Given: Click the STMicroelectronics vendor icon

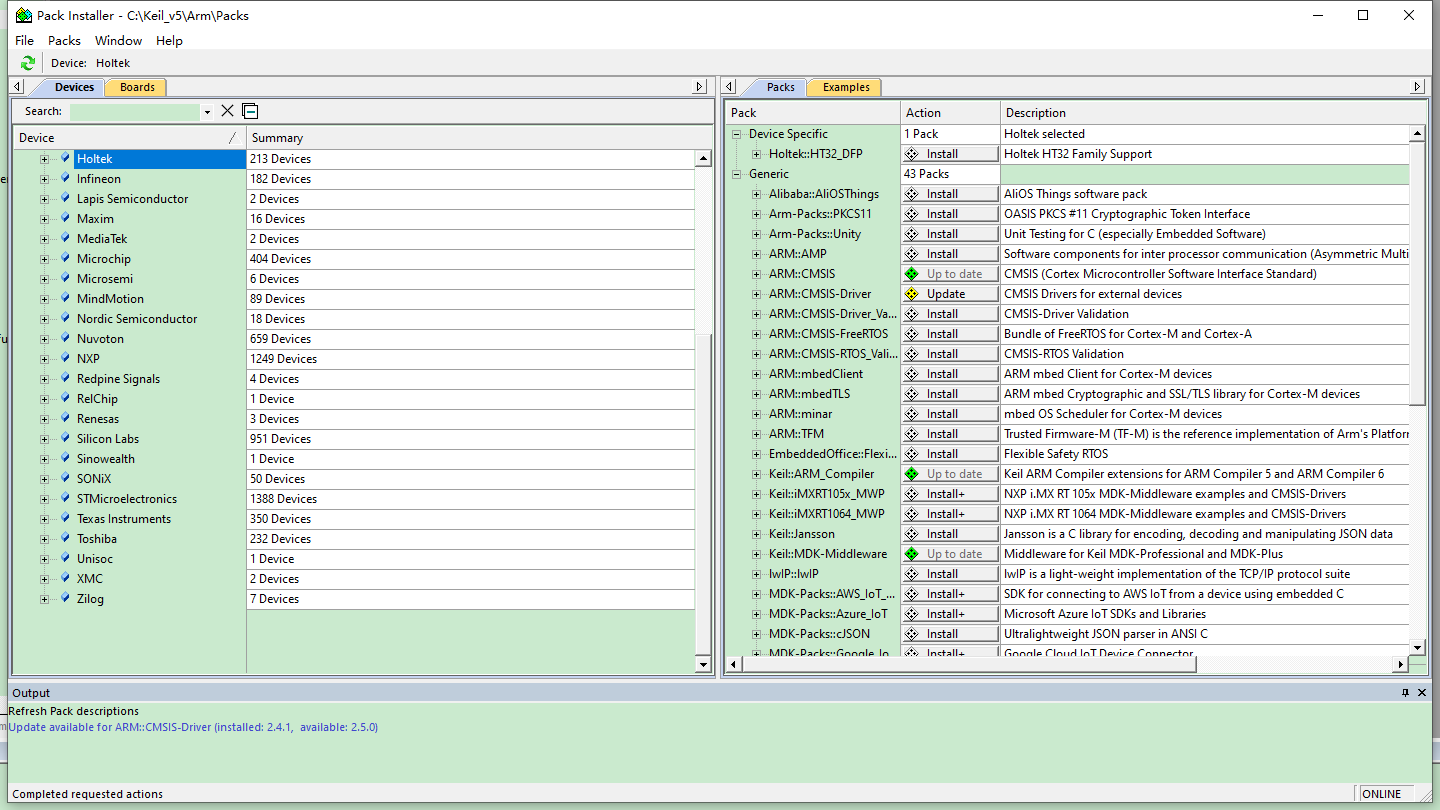Looking at the screenshot, I should (x=66, y=498).
